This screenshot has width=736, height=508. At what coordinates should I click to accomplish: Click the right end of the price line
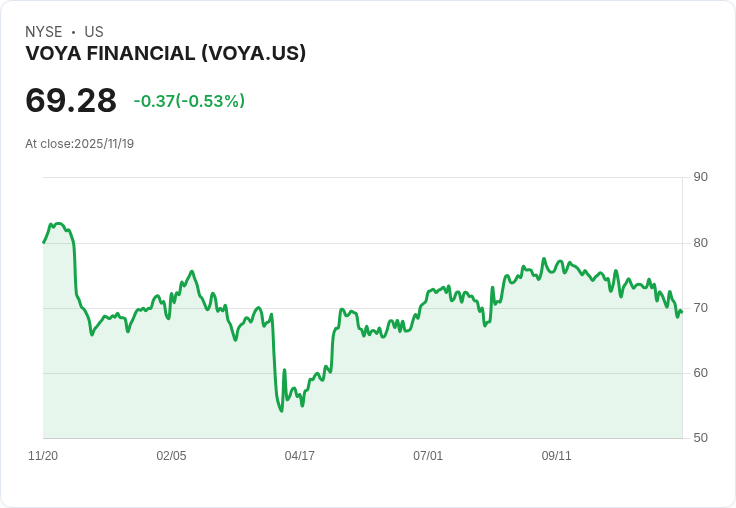pos(681,311)
